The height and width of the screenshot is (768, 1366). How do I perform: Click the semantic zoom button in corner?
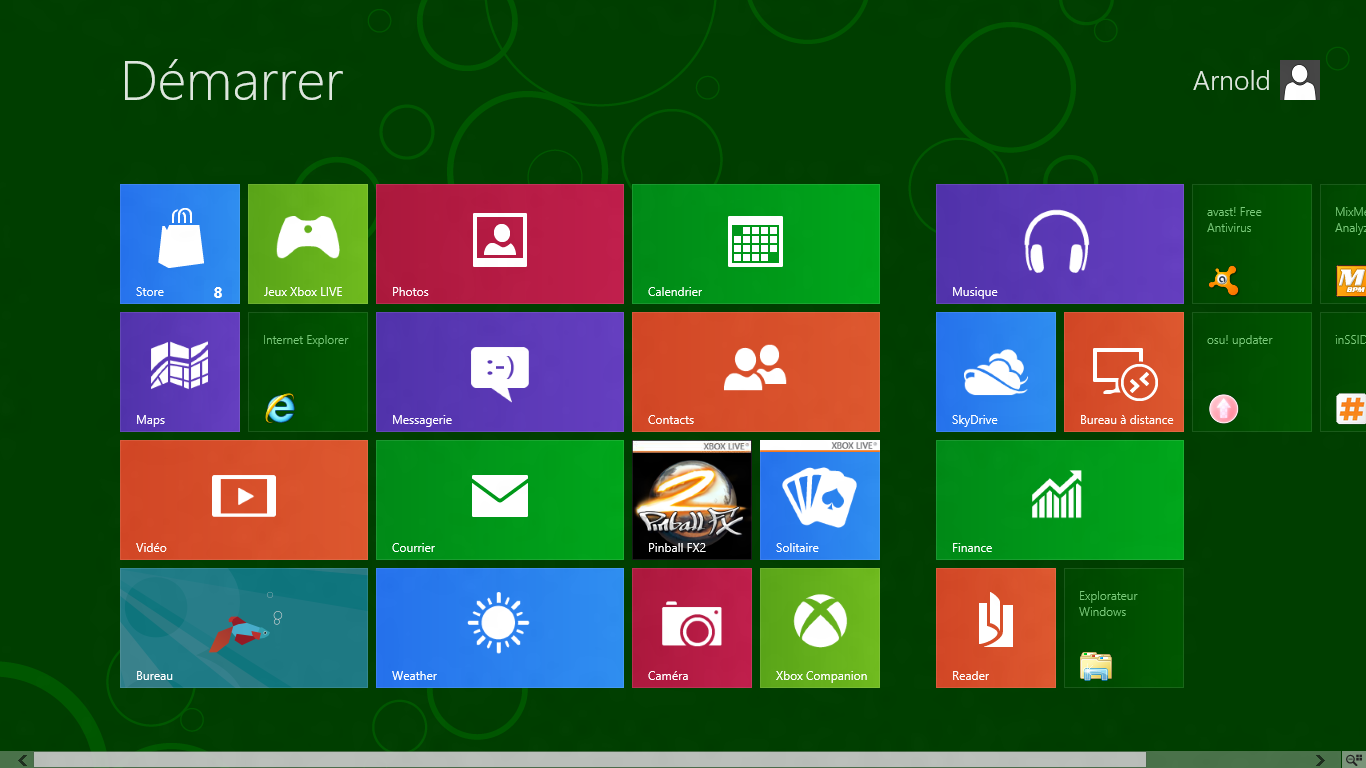tap(1352, 760)
